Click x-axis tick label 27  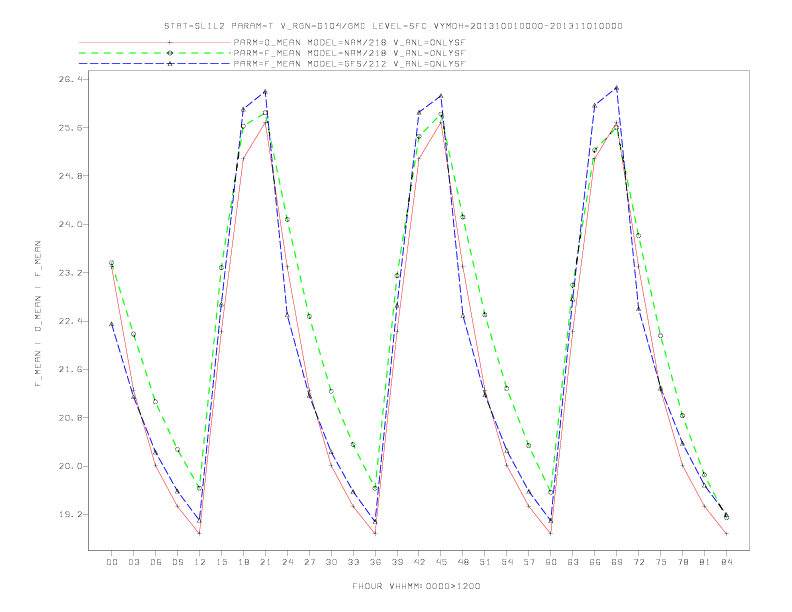(309, 562)
